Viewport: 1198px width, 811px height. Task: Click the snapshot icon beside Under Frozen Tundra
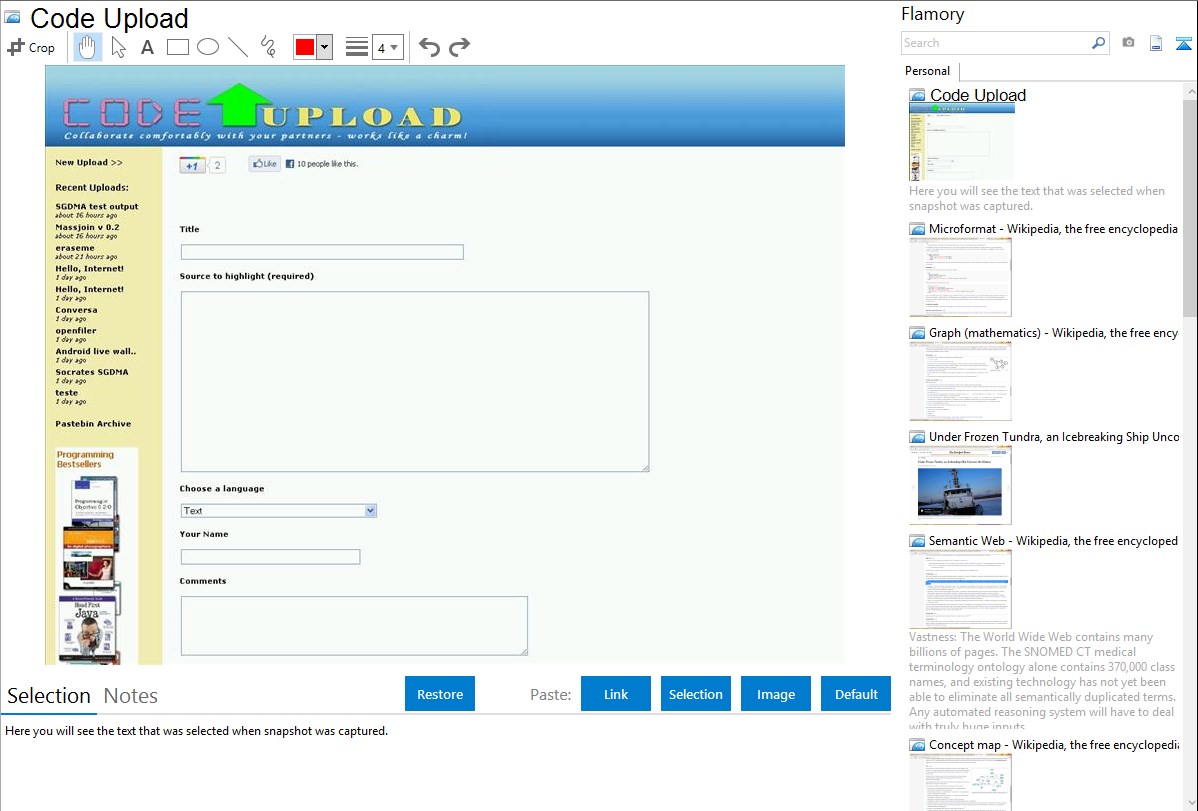click(917, 437)
